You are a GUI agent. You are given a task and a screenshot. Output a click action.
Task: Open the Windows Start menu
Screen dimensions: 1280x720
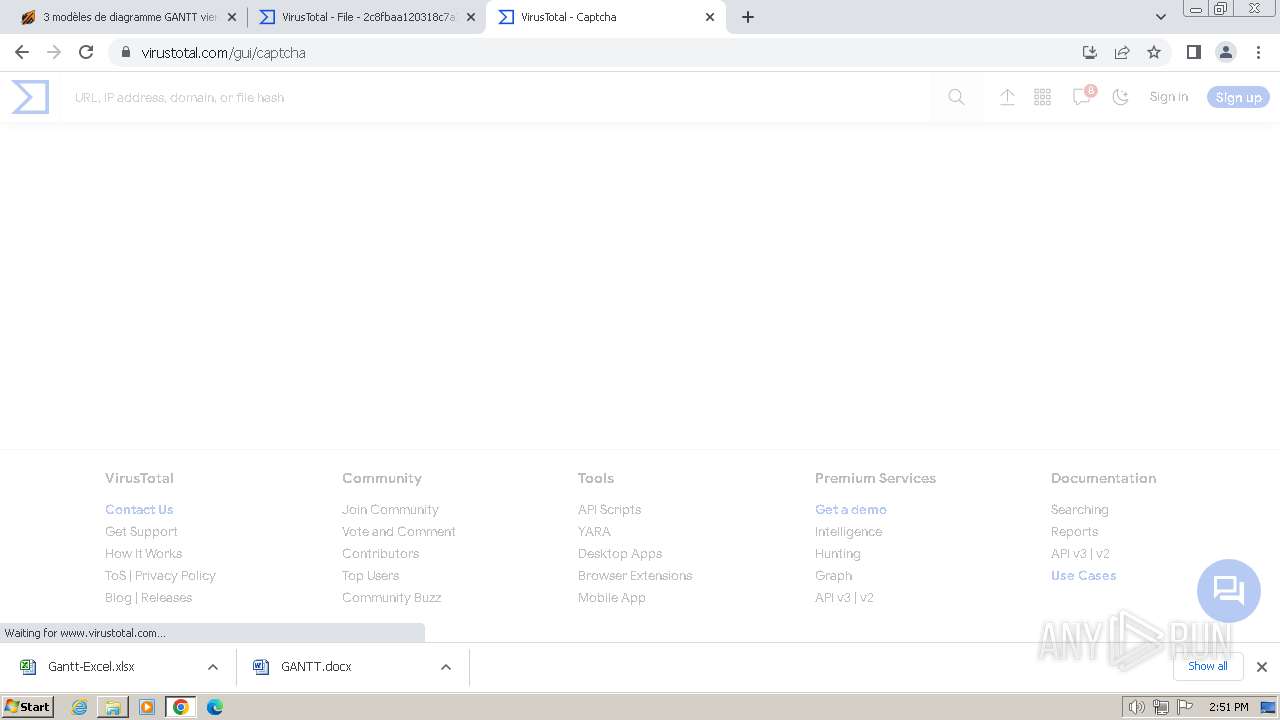coord(28,706)
